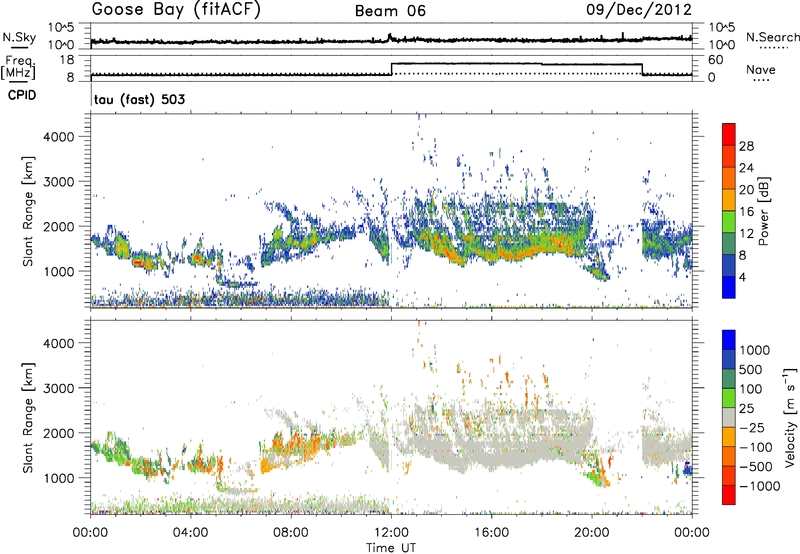Select the 'Freq. [MHz]' axis label
The image size is (800, 554).
click(x=19, y=67)
